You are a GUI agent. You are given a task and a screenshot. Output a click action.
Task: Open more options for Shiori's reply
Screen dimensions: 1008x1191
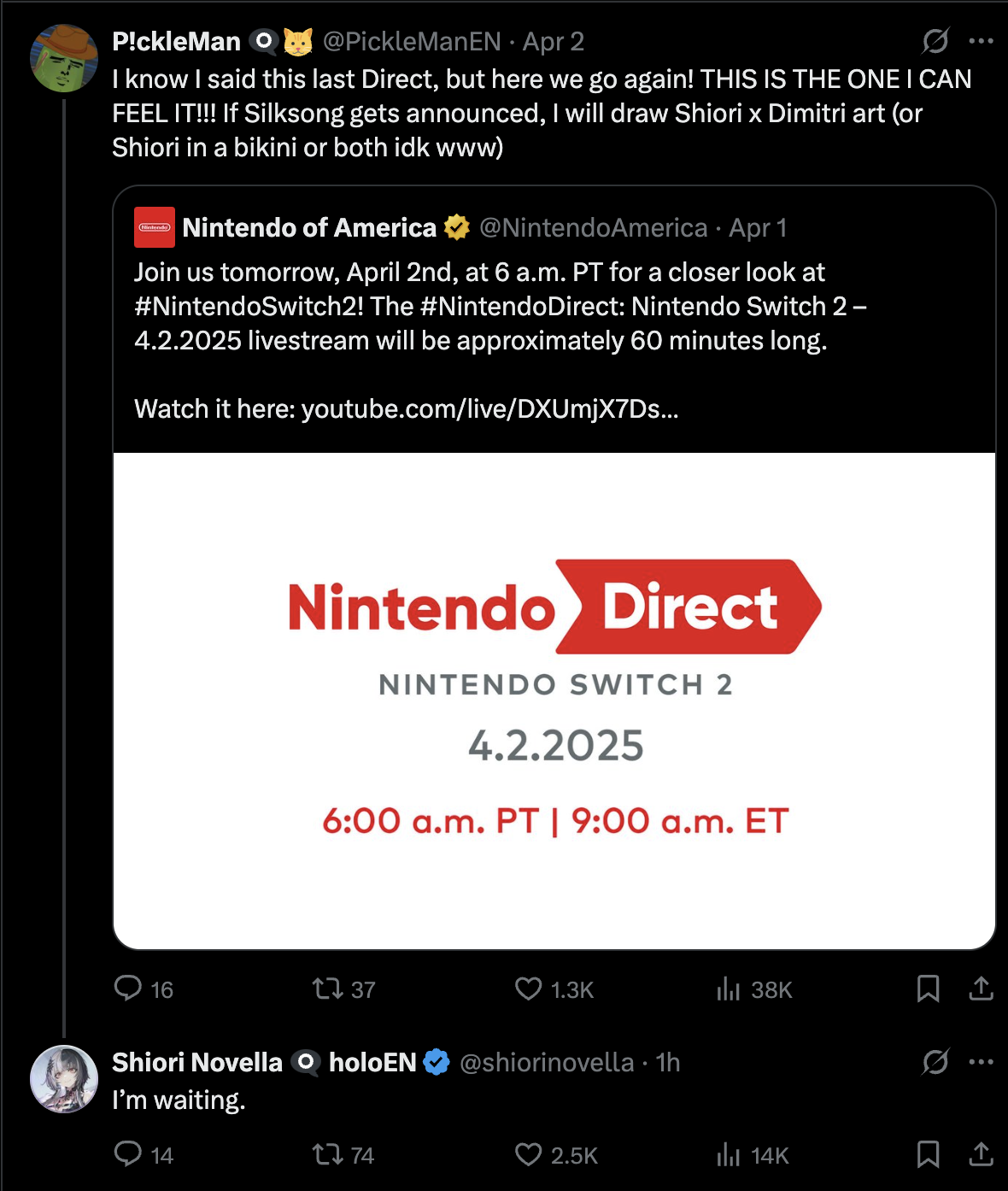click(982, 1062)
